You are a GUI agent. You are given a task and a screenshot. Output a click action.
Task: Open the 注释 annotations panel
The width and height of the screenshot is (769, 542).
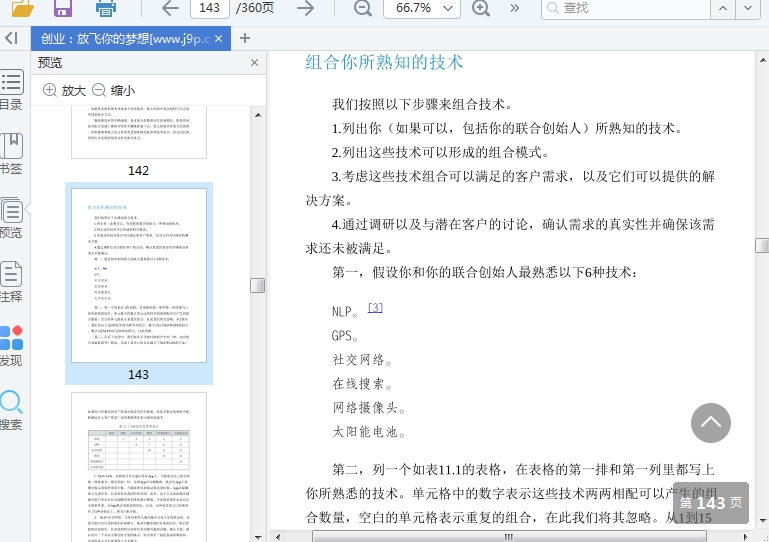(11, 282)
